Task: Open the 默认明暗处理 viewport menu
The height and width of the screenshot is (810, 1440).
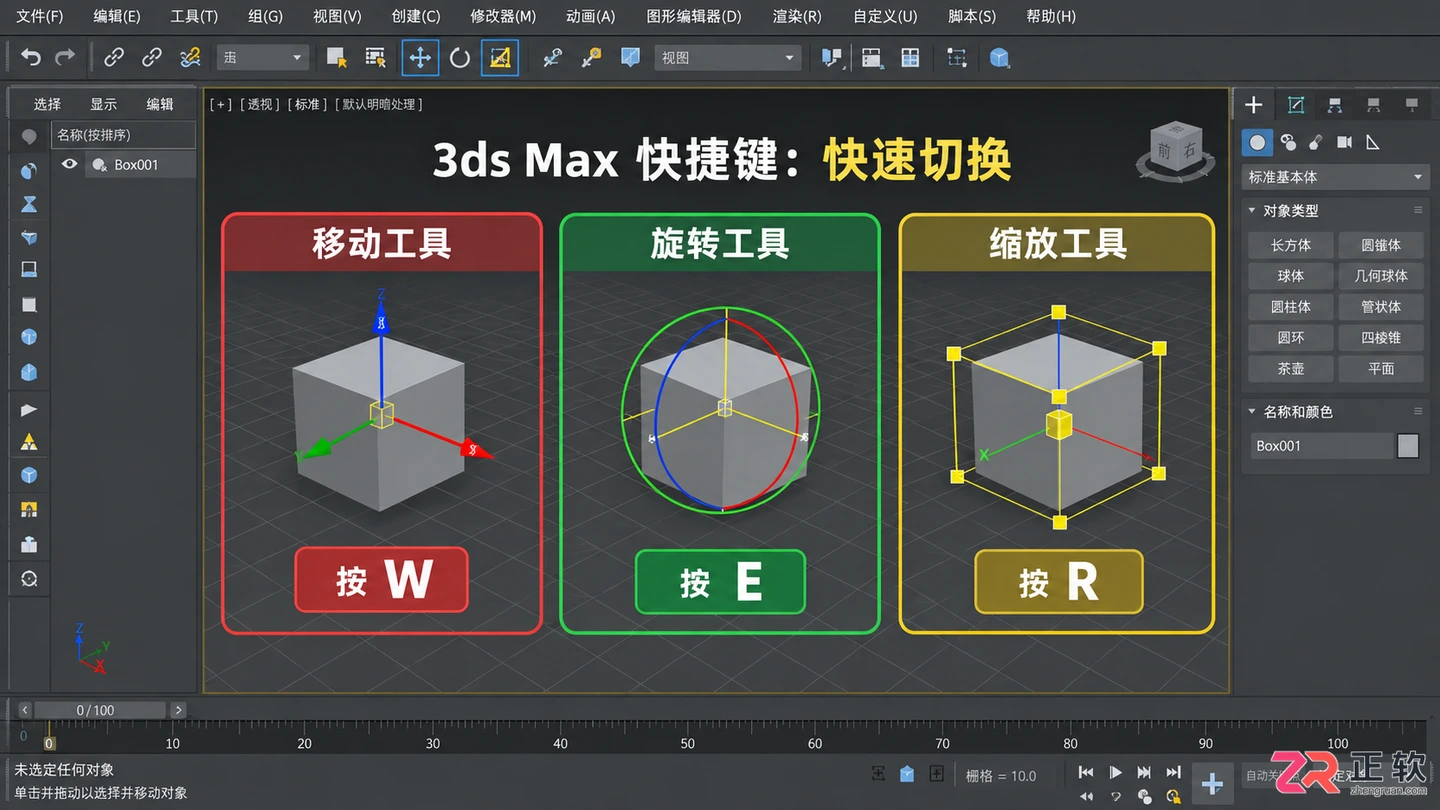Action: click(379, 104)
